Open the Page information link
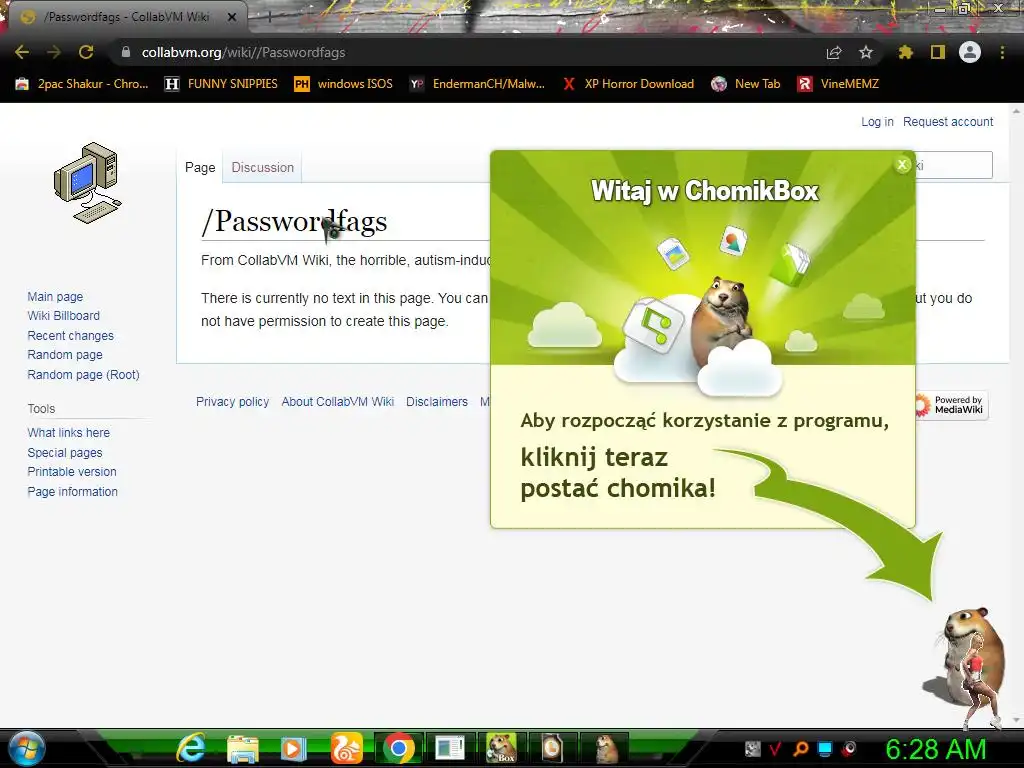The height and width of the screenshot is (768, 1024). (x=72, y=492)
